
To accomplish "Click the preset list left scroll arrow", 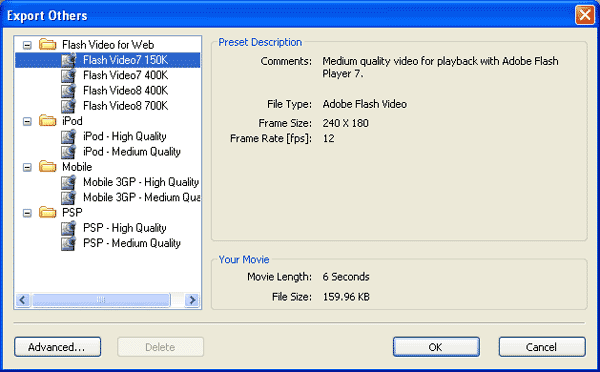I will click(23, 300).
